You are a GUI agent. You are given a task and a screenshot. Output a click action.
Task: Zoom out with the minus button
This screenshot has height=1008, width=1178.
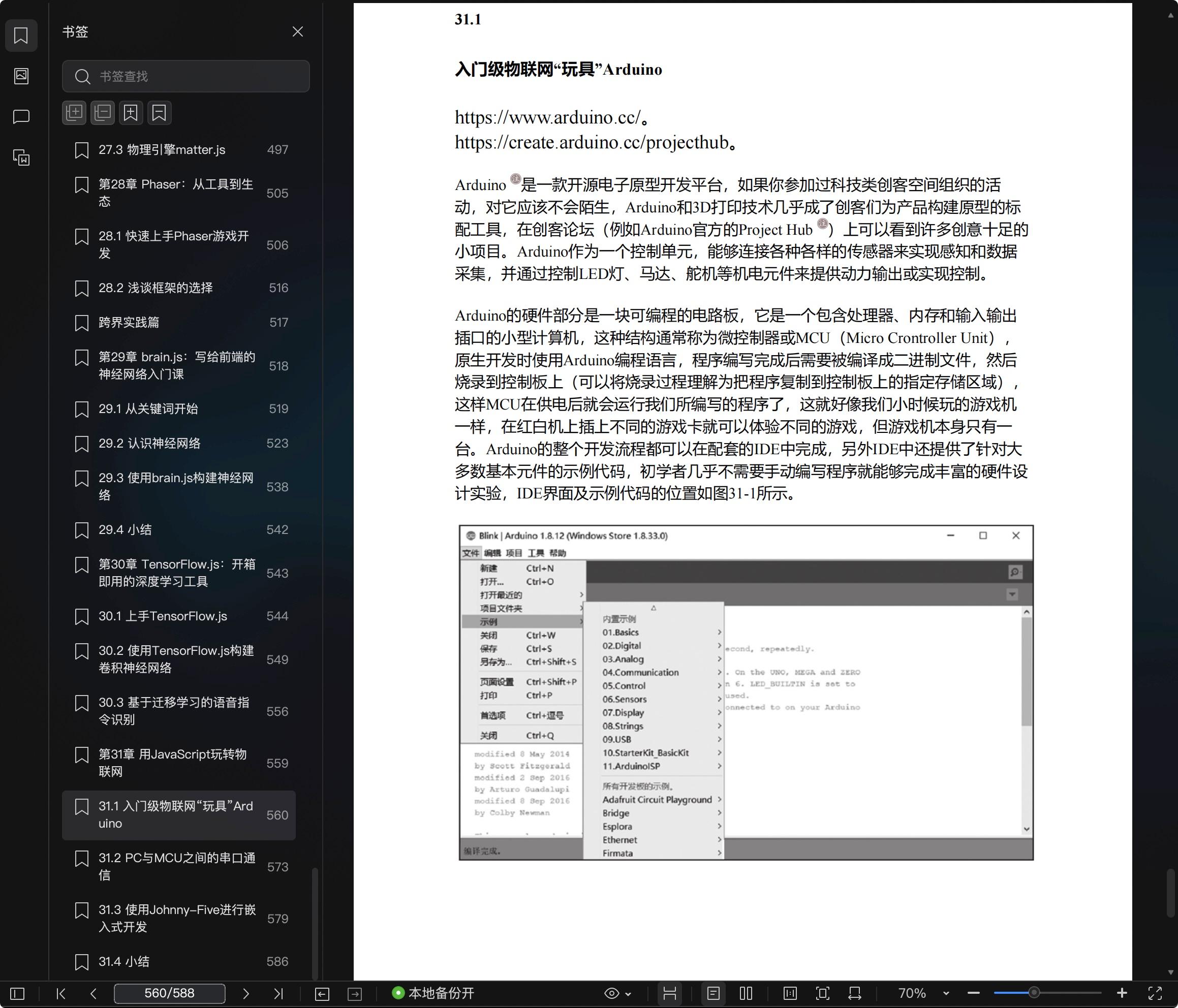click(x=973, y=993)
